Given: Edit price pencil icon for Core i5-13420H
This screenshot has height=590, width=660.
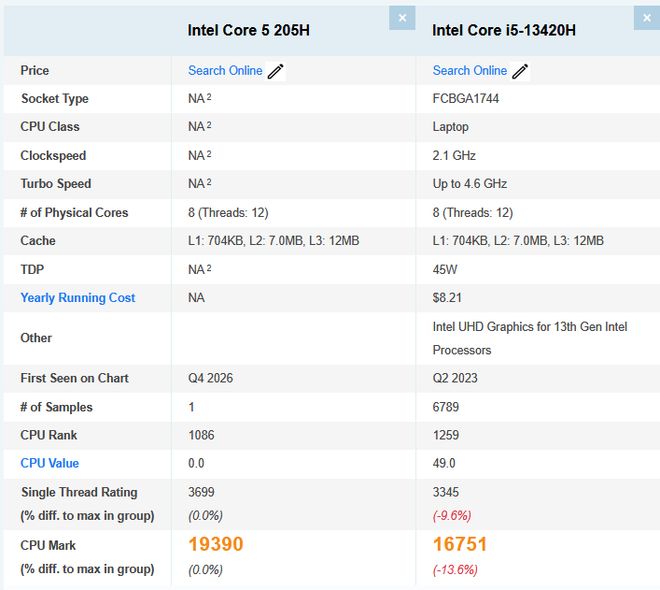Looking at the screenshot, I should (x=520, y=71).
